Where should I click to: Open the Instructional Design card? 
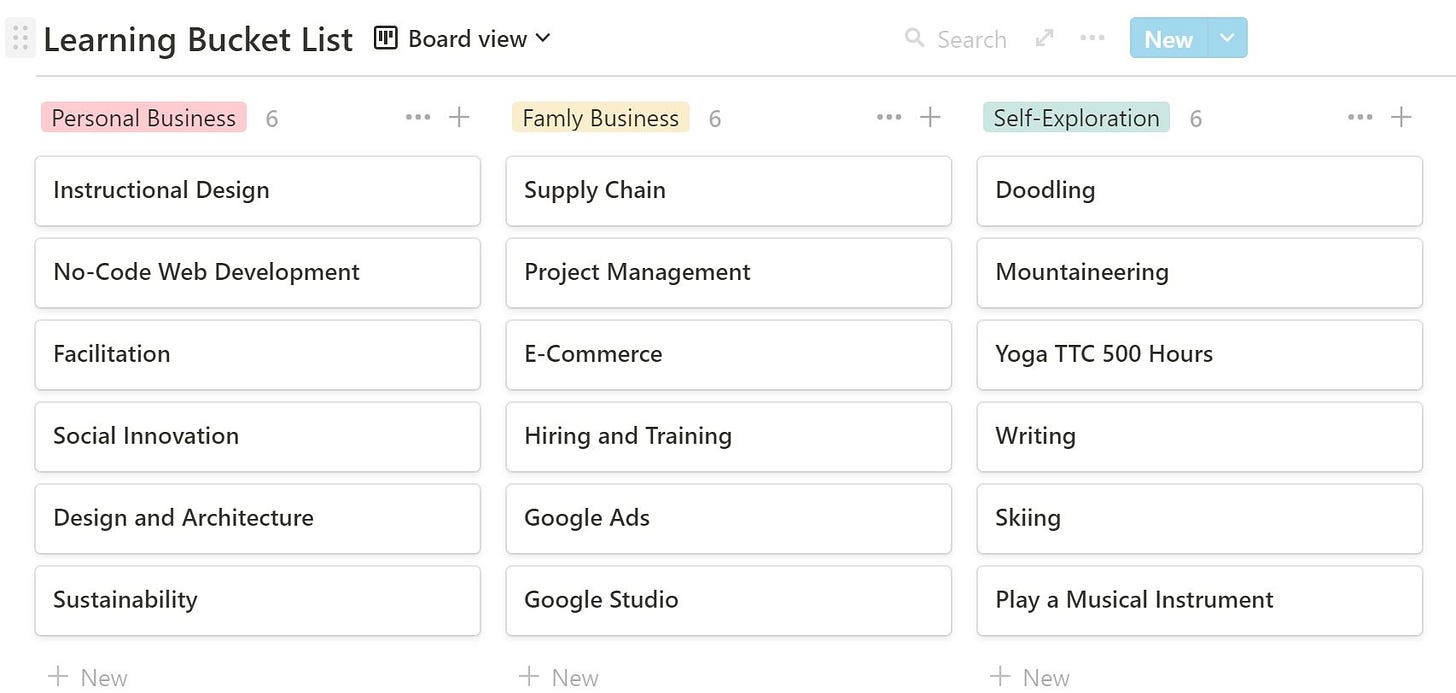click(257, 190)
